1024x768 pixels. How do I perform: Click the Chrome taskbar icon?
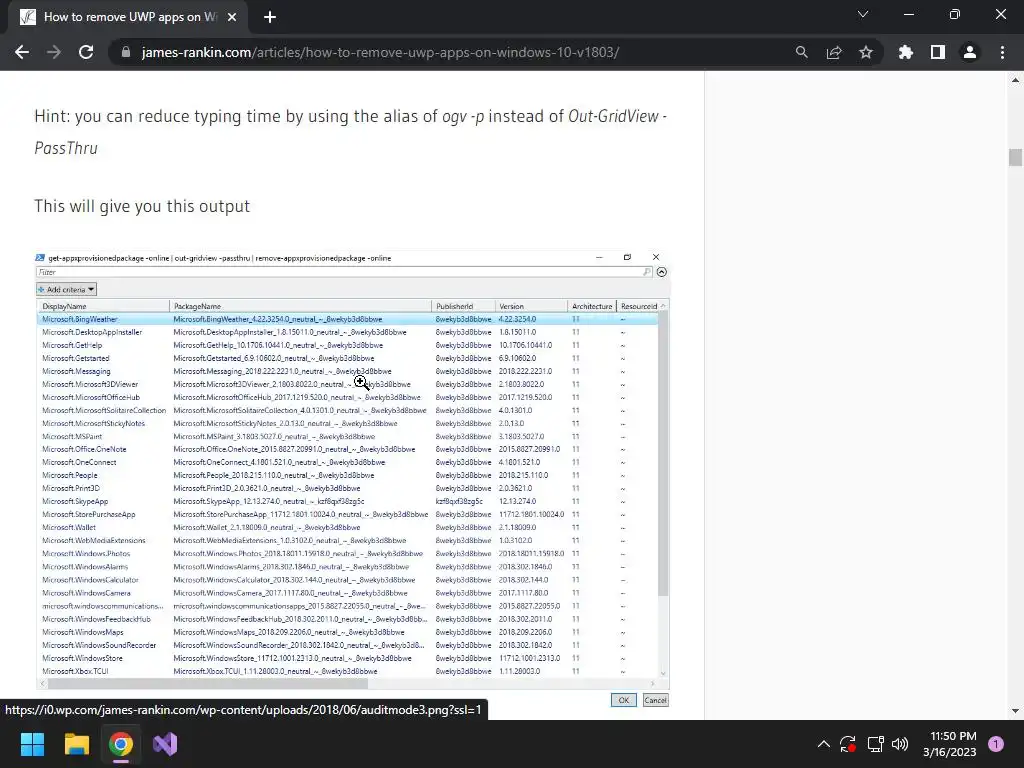tap(121, 744)
